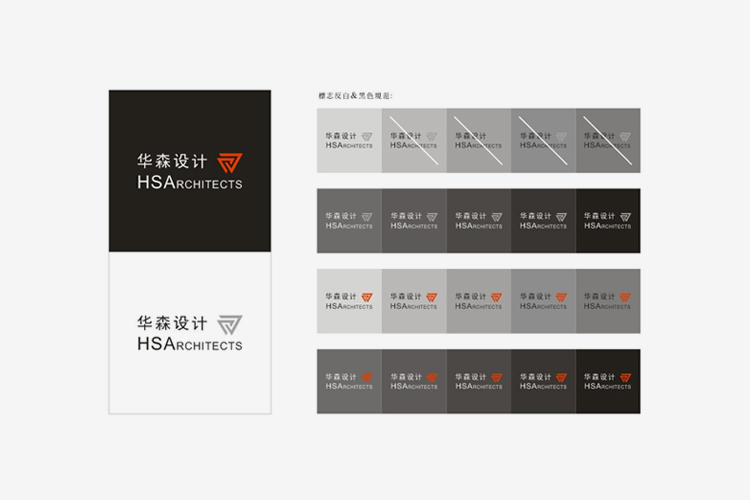This screenshot has width=750, height=500.
Task: Select lightest gray swatch with orange triangle logo
Action: pyautogui.click(x=349, y=301)
